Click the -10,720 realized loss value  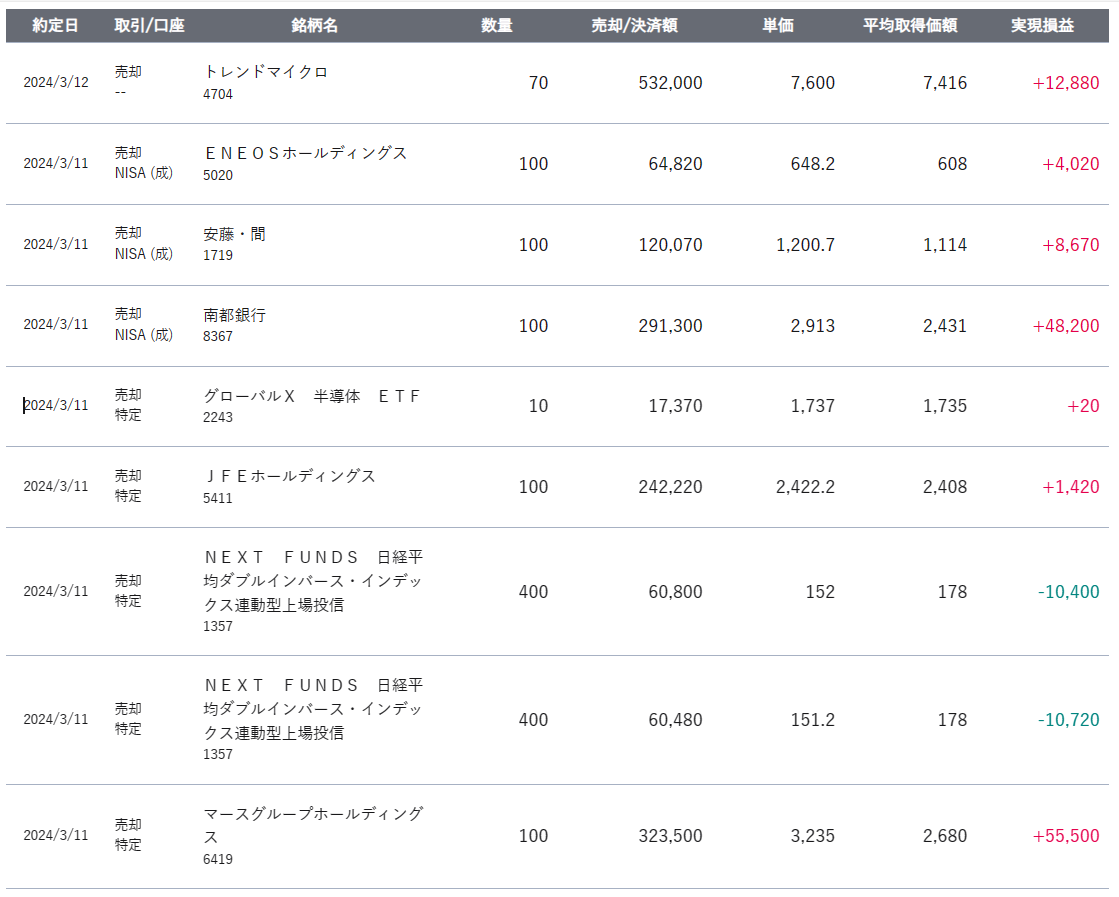point(1068,720)
